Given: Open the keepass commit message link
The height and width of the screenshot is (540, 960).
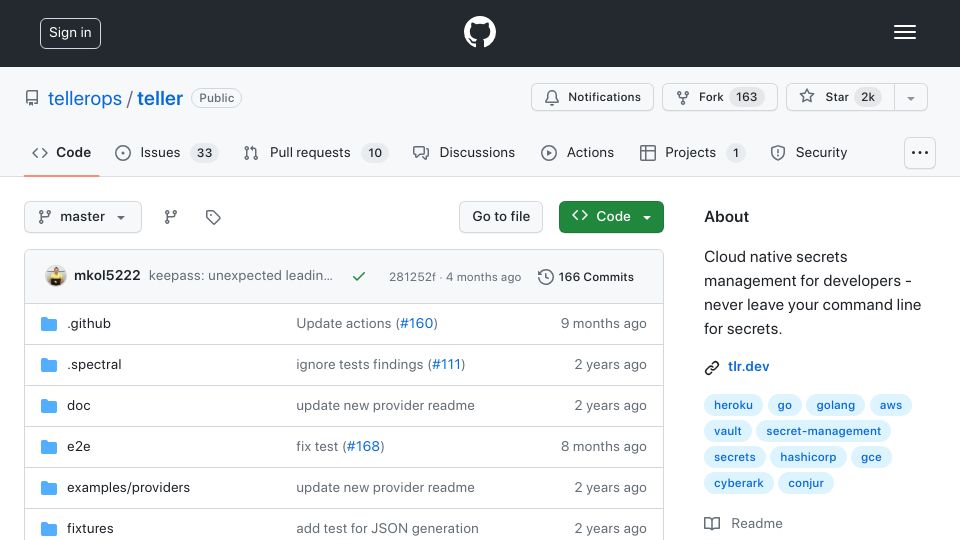Looking at the screenshot, I should [x=241, y=276].
